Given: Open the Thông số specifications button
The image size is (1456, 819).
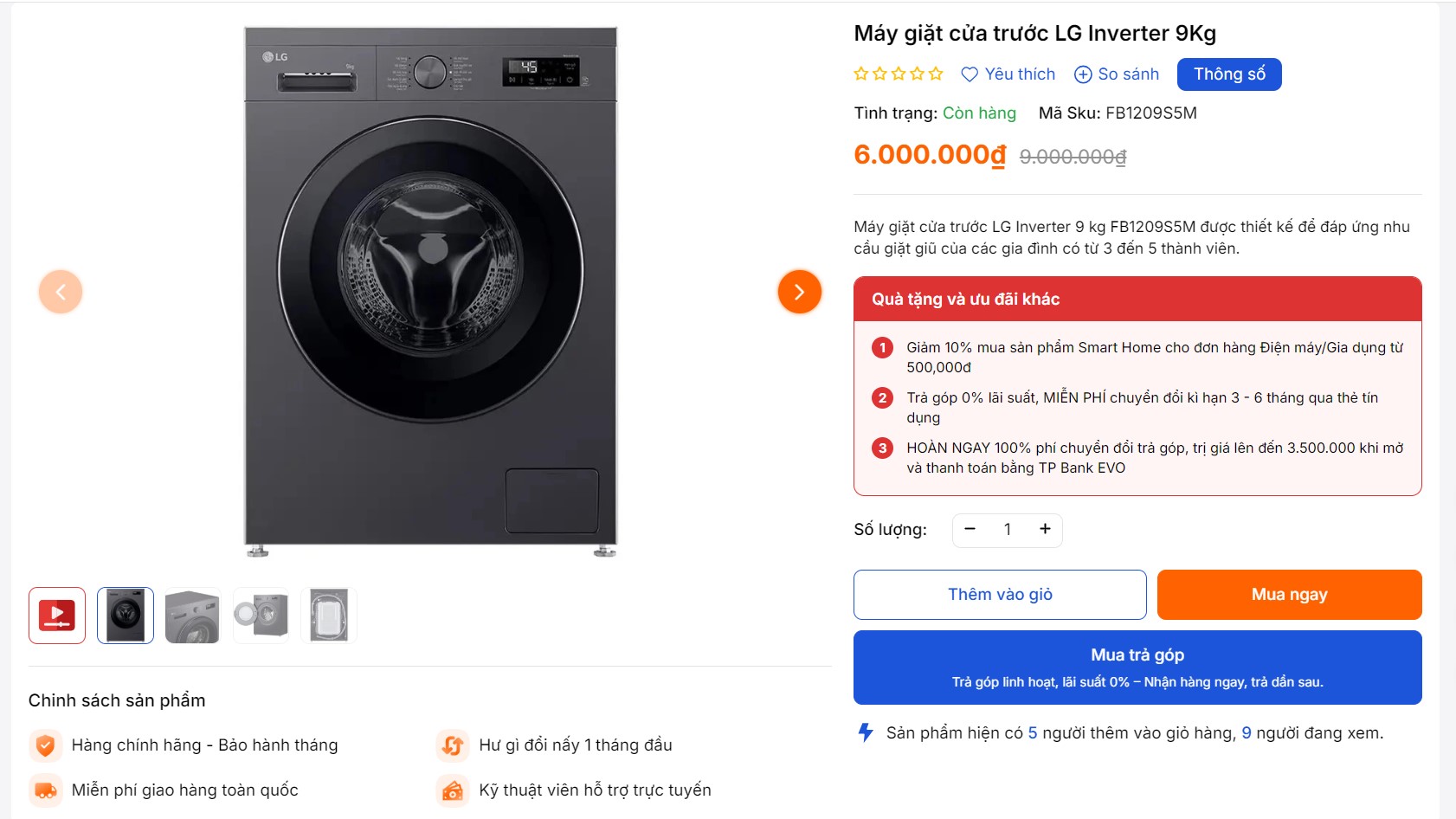Looking at the screenshot, I should click(1228, 74).
